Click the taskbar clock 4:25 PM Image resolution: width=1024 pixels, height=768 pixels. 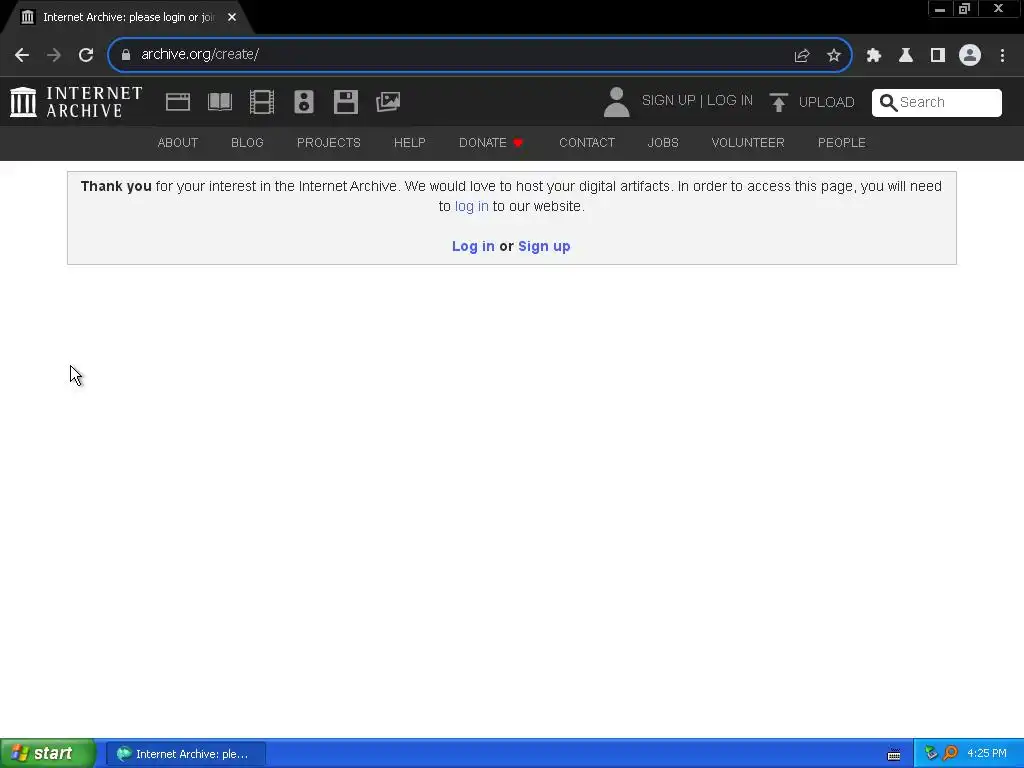987,754
